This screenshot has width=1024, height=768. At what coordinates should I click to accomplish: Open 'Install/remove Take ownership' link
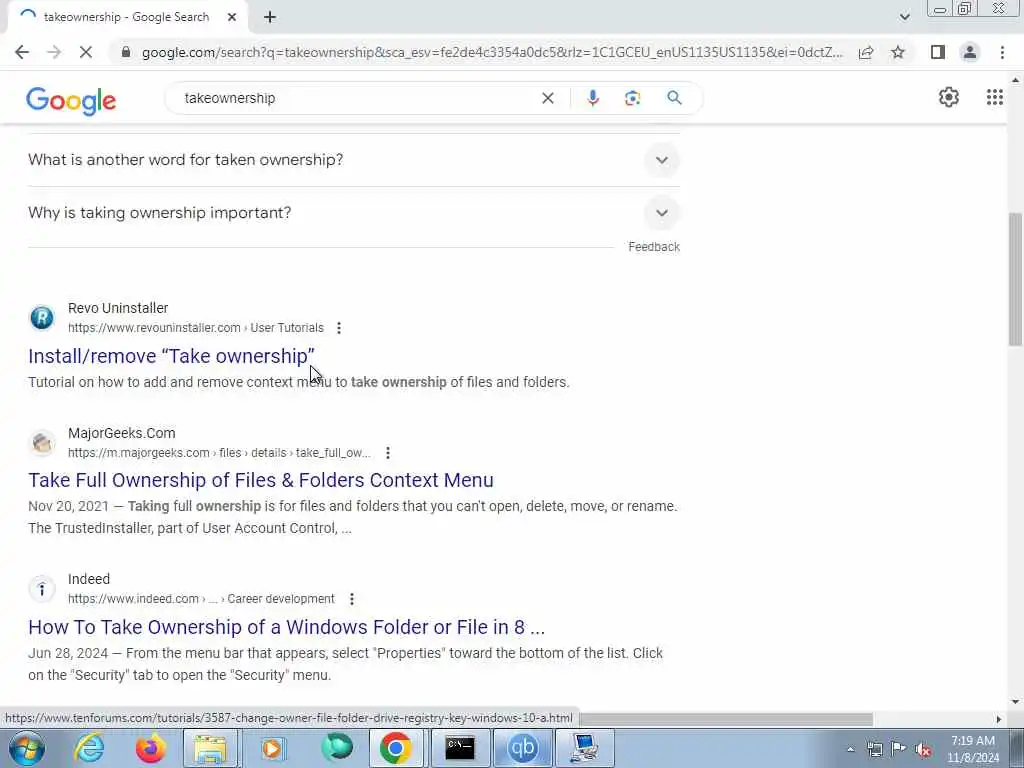point(171,356)
